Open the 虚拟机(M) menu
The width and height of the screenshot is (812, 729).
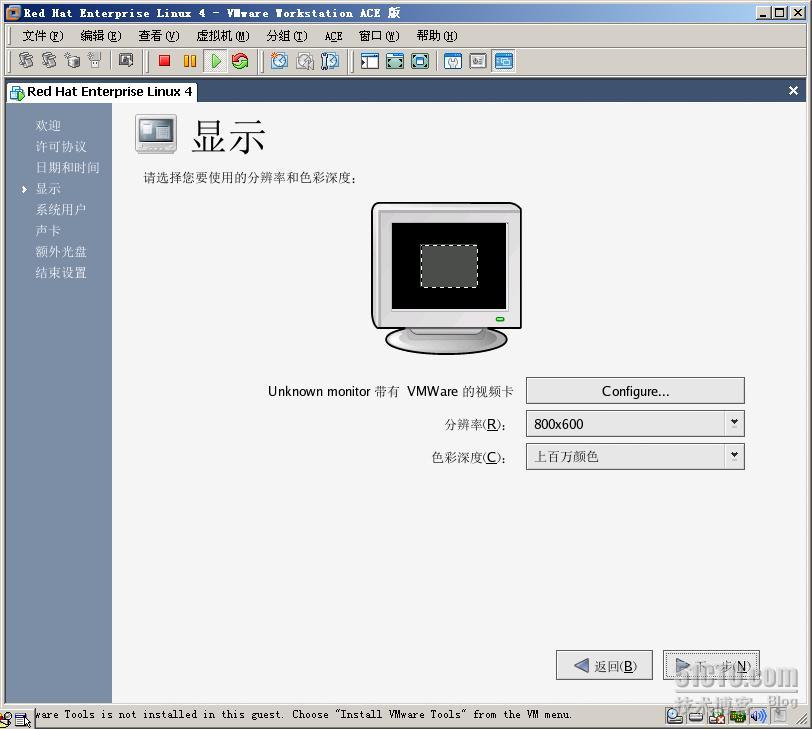223,36
